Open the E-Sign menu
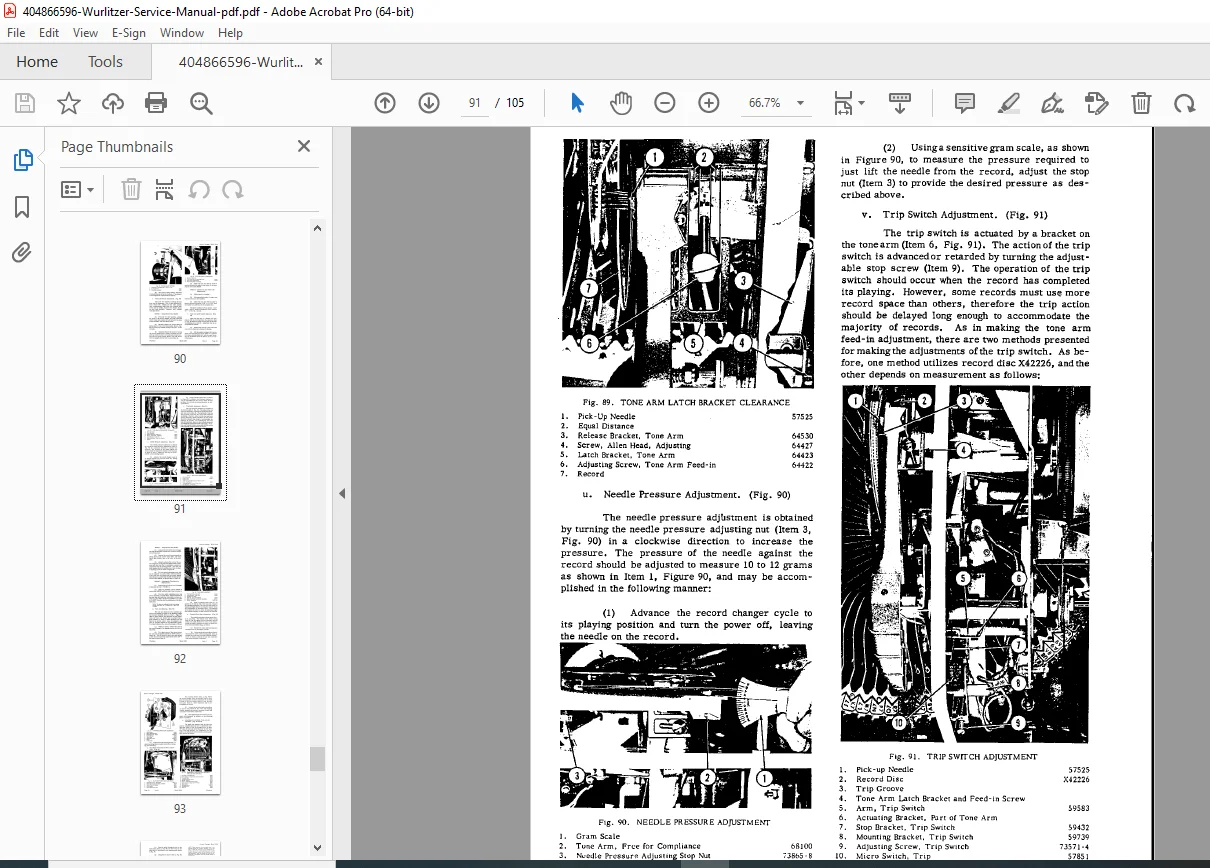1210x868 pixels. (129, 33)
